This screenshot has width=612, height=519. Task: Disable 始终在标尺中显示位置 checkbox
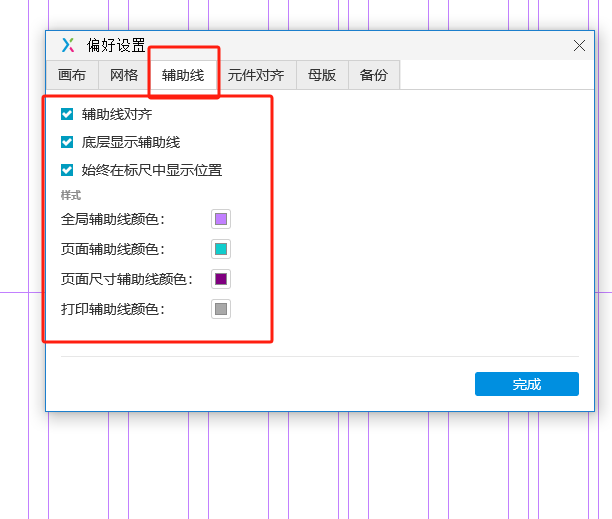click(67, 170)
